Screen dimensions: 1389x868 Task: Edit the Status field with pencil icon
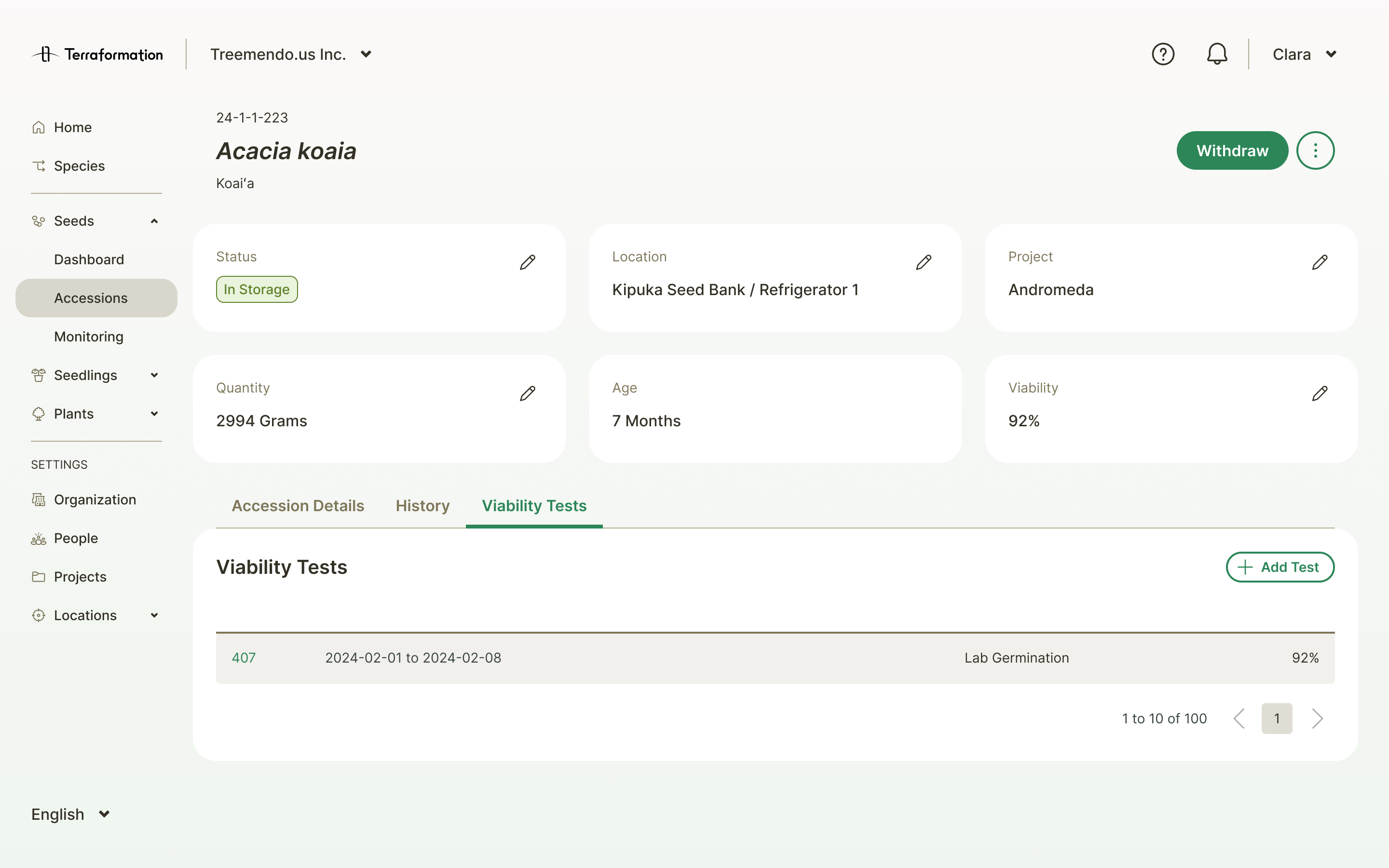coord(528,262)
